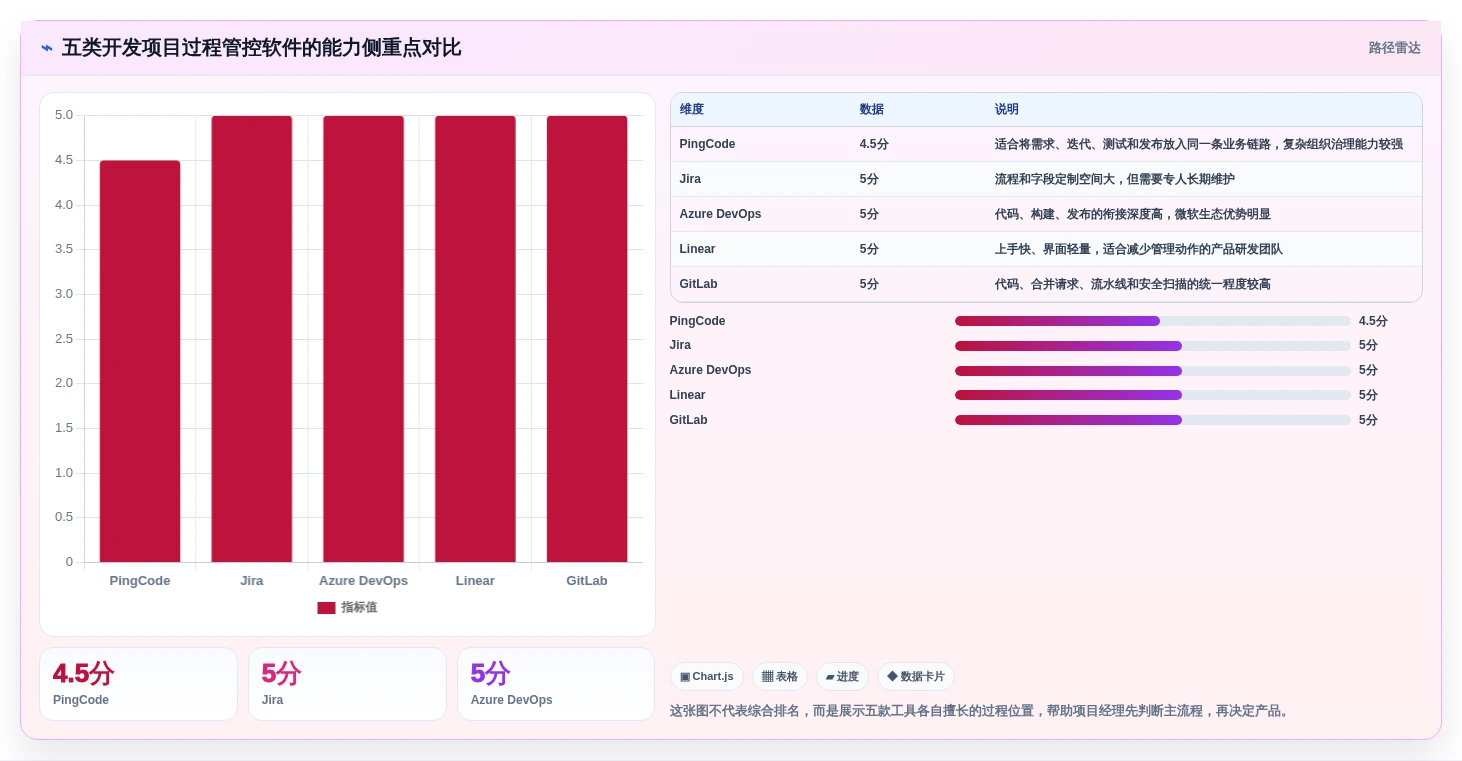Click the 说明 column header

[1007, 110]
